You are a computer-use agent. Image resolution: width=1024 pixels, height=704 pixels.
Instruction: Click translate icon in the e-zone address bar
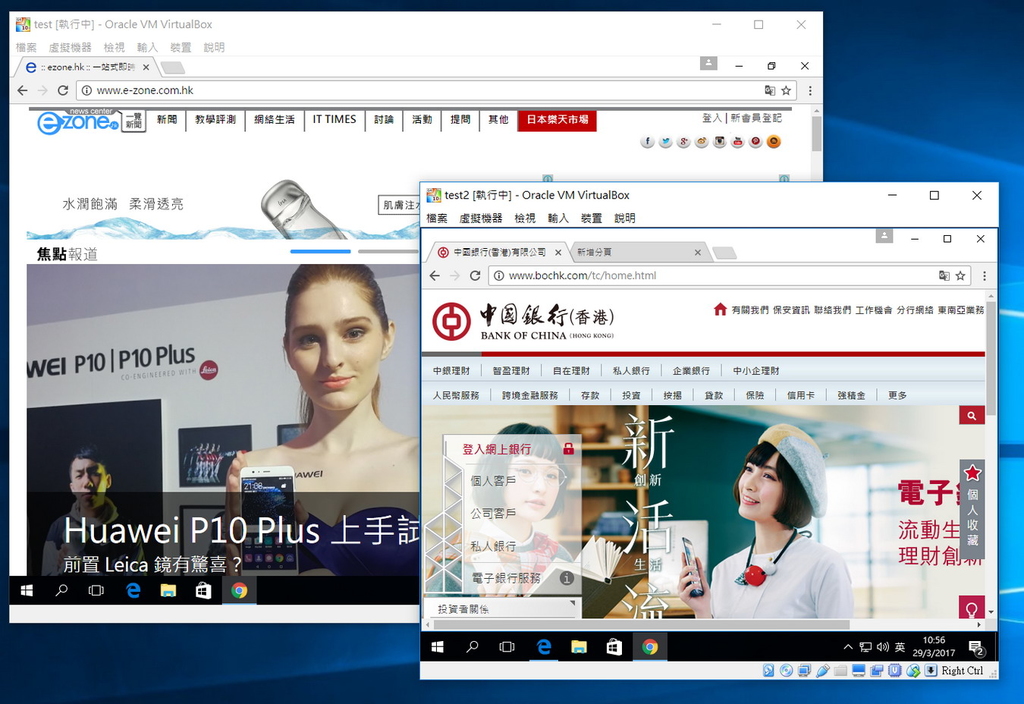pos(770,90)
